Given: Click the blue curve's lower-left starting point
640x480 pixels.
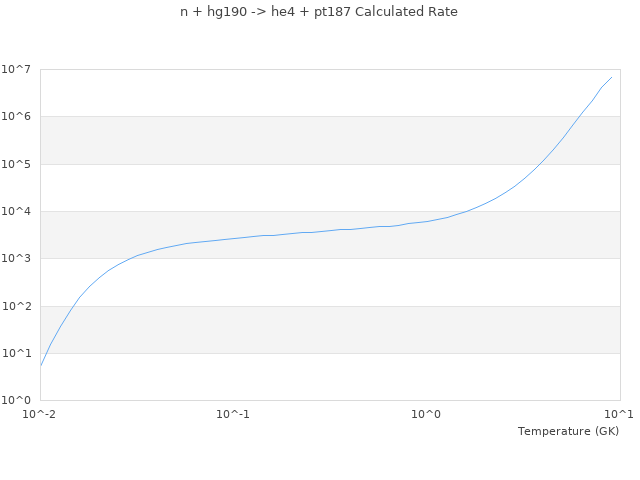Looking at the screenshot, I should pyautogui.click(x=41, y=365).
